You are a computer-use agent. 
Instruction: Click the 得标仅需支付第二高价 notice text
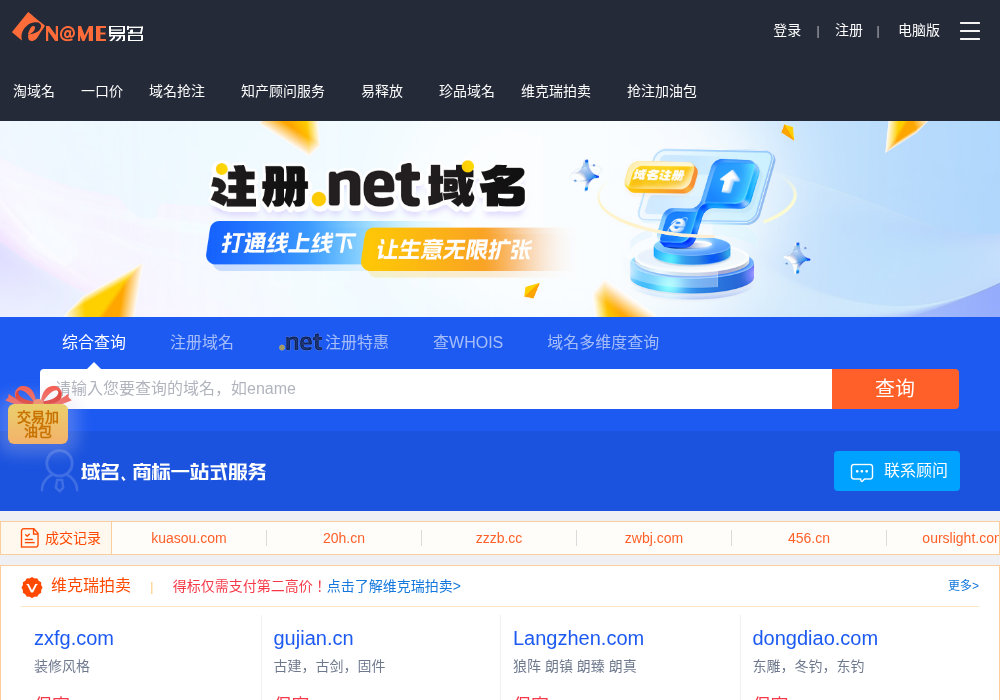249,587
